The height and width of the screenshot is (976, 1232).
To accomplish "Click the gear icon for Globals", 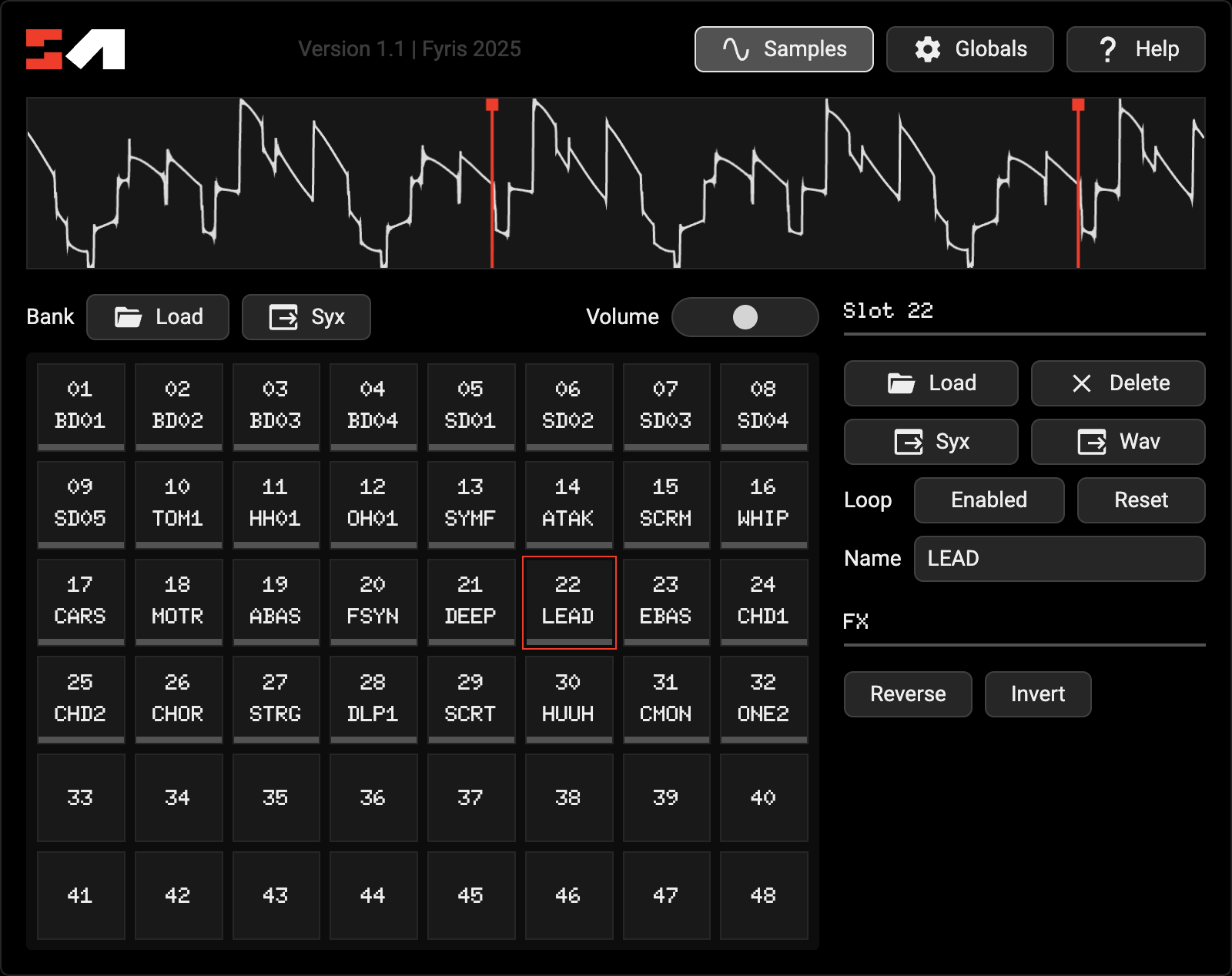I will (927, 49).
